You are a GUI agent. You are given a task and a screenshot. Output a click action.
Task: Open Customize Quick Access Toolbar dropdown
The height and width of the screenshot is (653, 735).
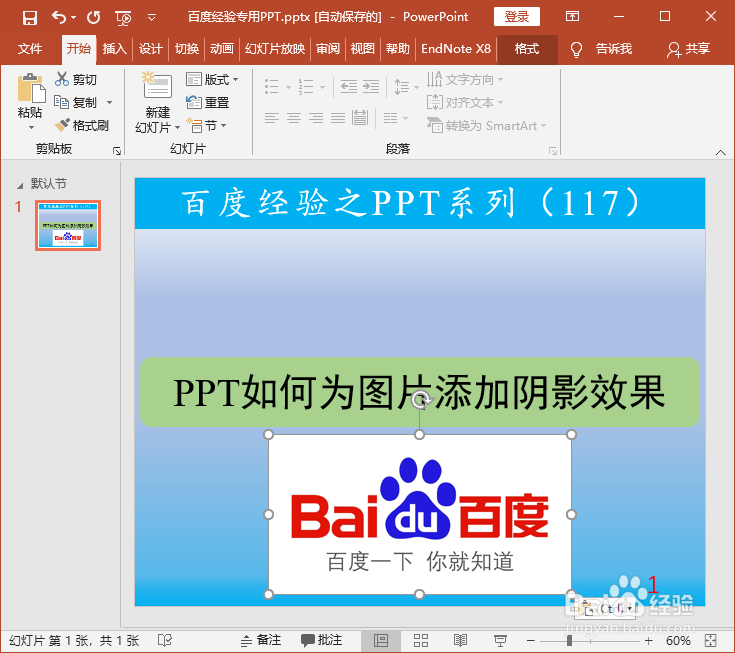[151, 18]
